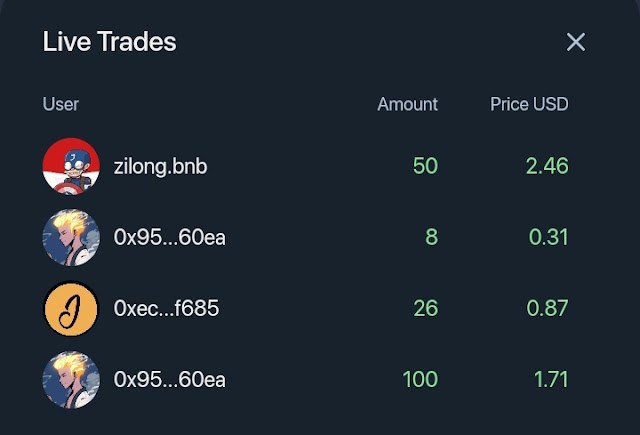This screenshot has height=435, width=640.
Task: Select 0x95...60ea in the 0.31 trade row
Action: [169, 237]
